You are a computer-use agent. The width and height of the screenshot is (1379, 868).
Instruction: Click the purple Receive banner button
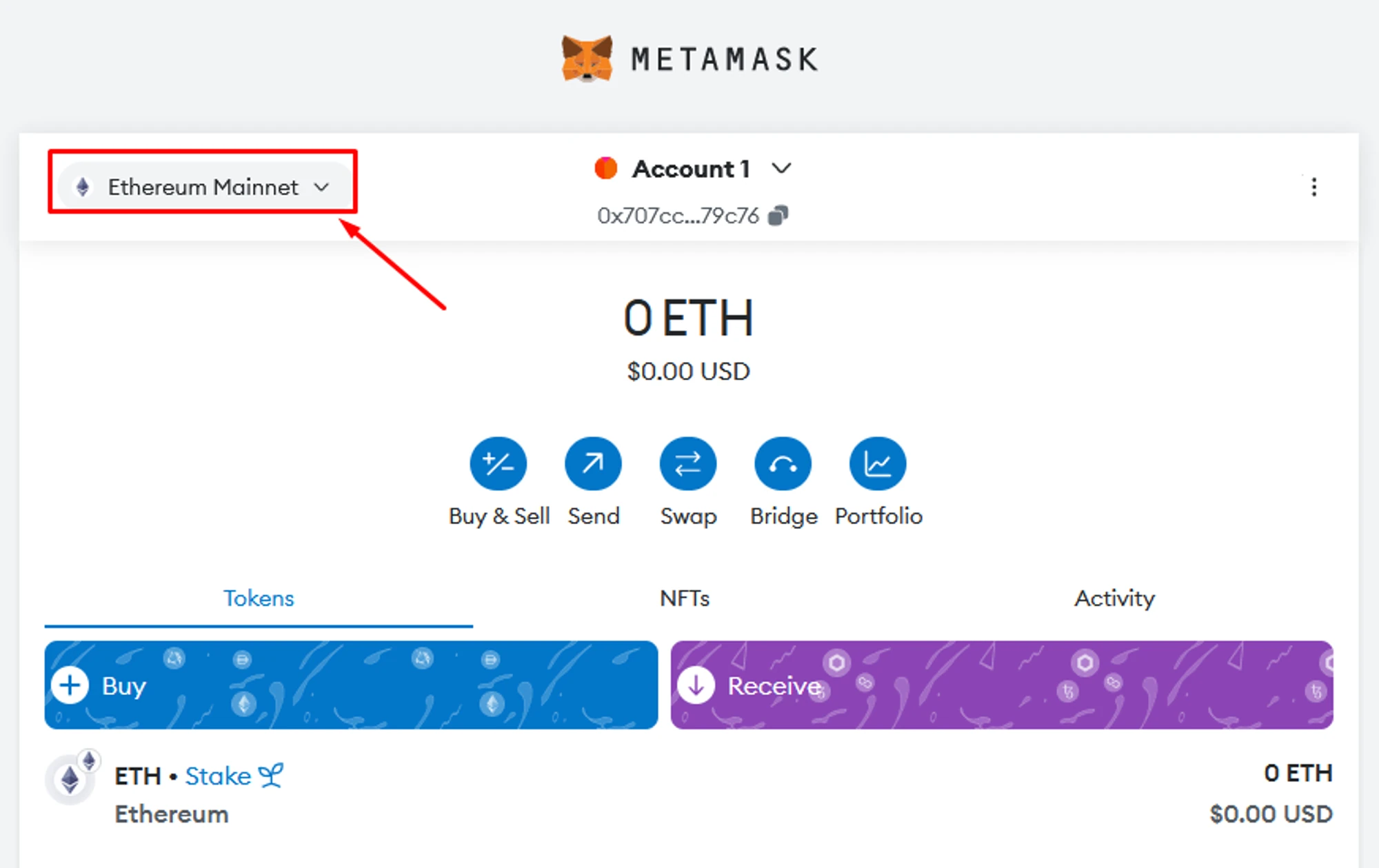click(1001, 685)
